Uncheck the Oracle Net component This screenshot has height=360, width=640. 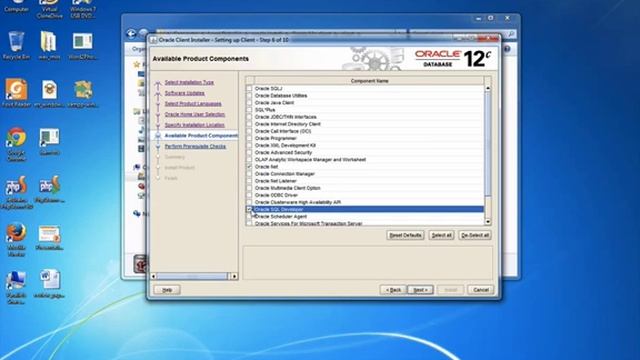tap(249, 167)
